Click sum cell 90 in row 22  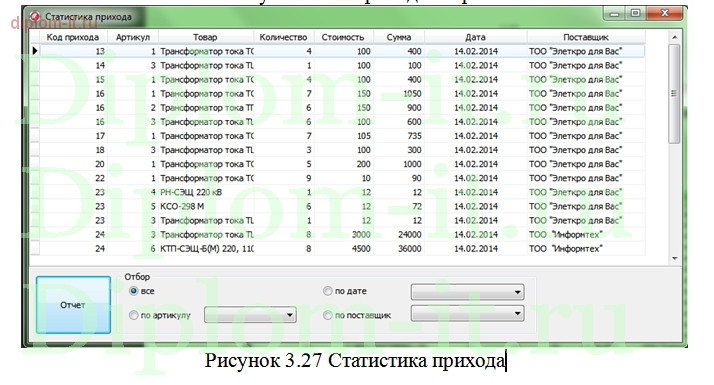tap(399, 178)
